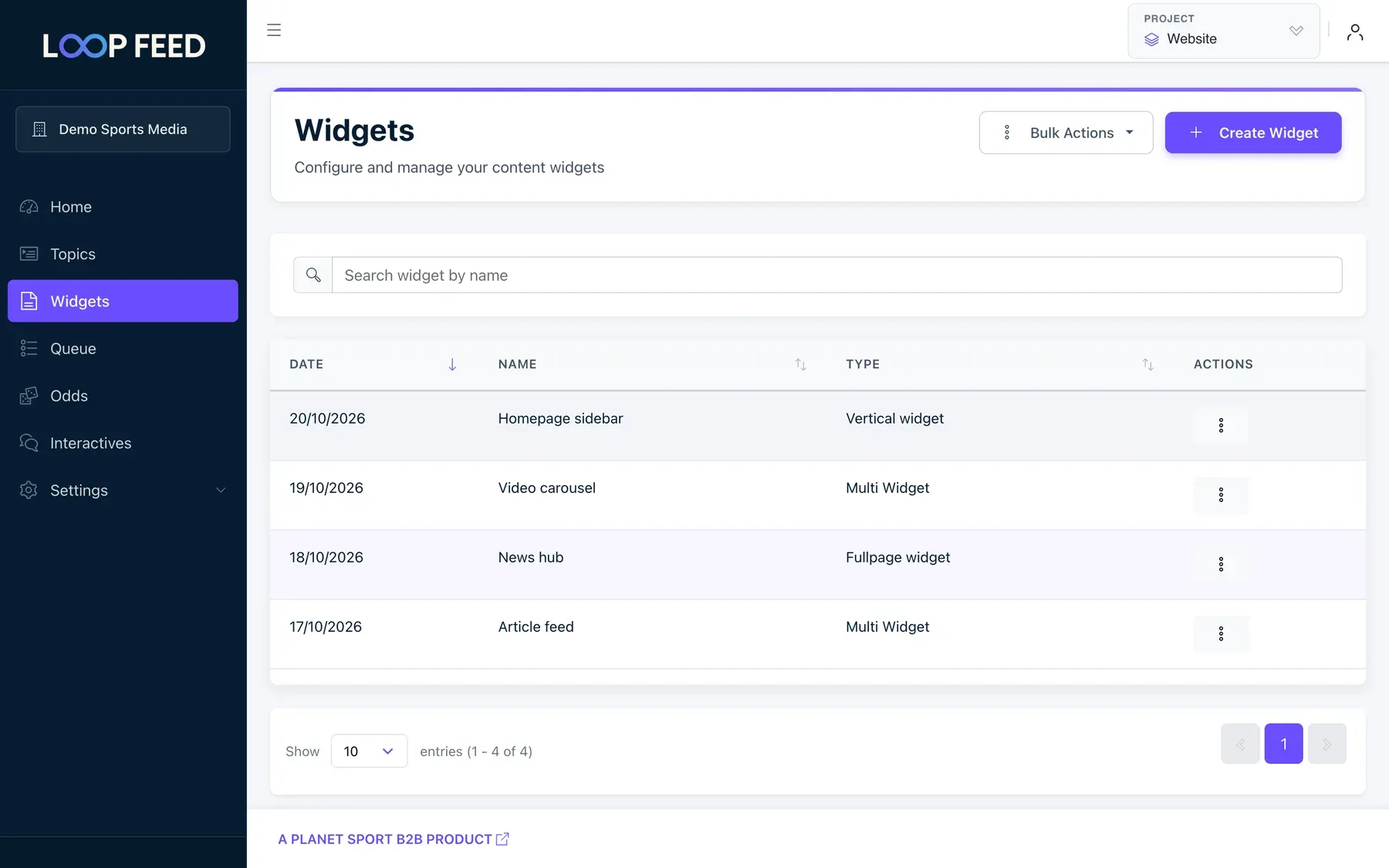Open the user profile icon

(1355, 32)
